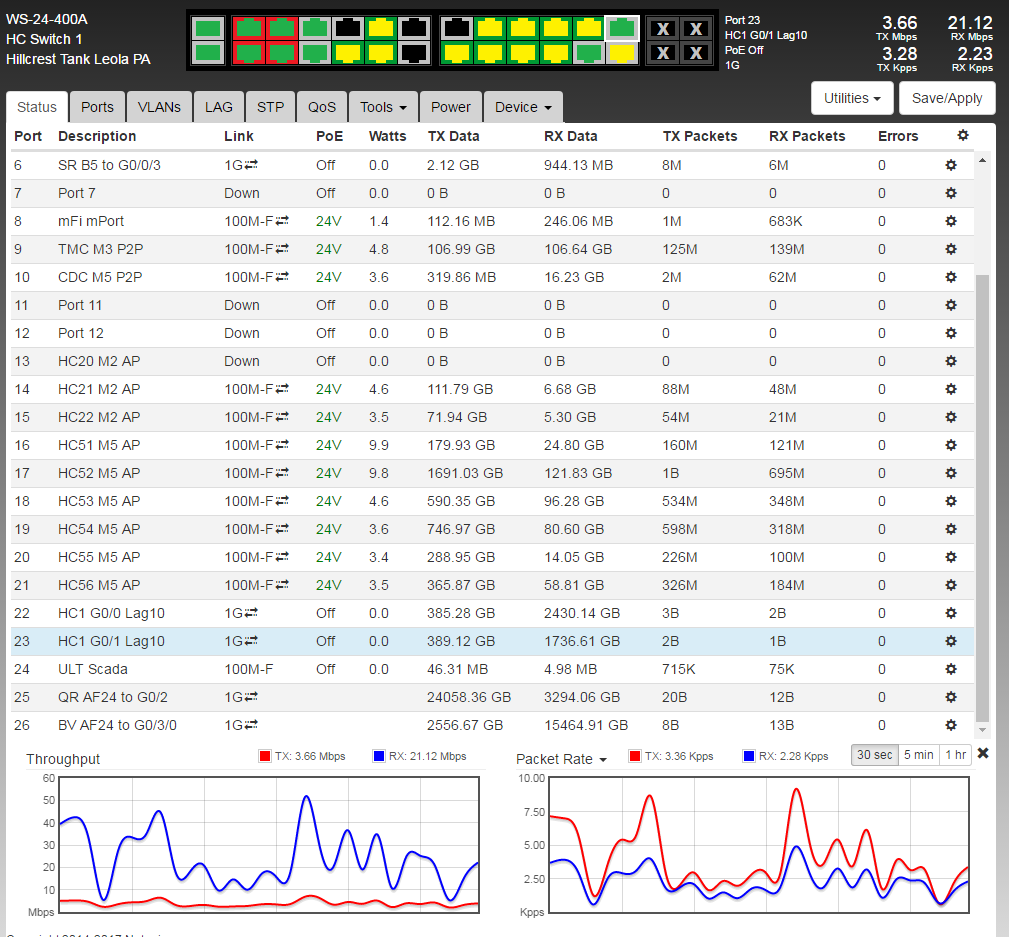Open gear icon for HC20 M2 AP row
1009x937 pixels.
(x=951, y=361)
